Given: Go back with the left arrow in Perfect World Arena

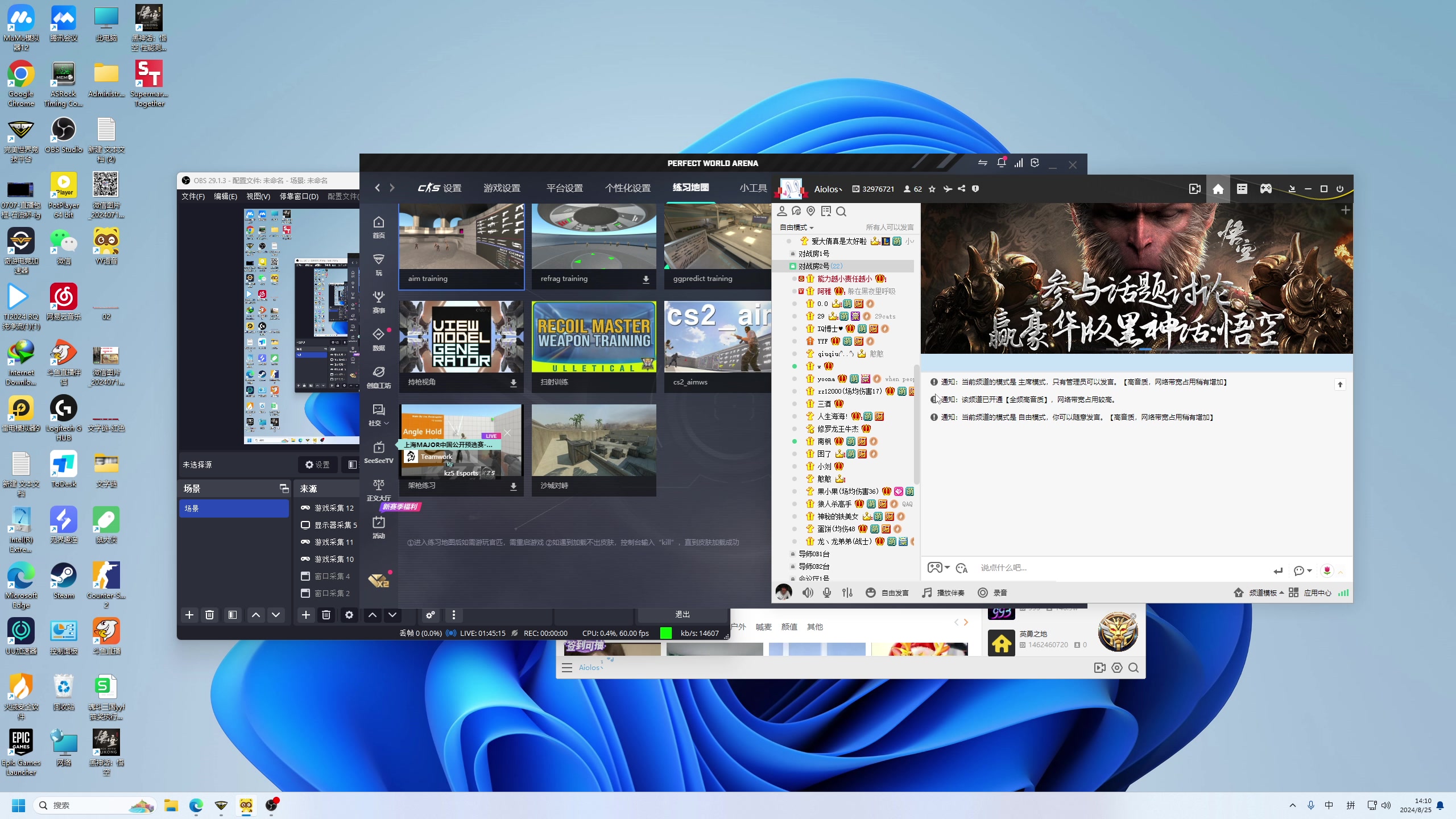Looking at the screenshot, I should coord(377,188).
